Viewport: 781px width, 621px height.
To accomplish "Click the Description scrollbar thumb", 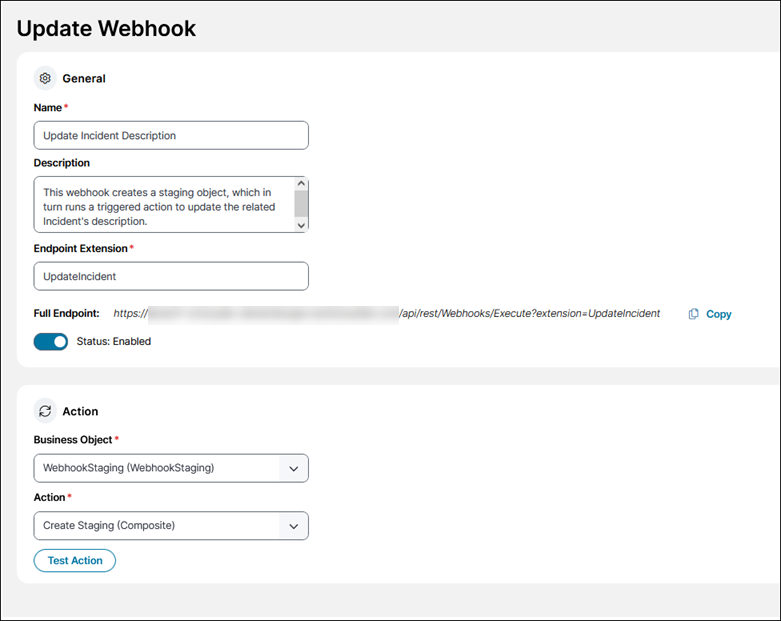I will pos(301,203).
